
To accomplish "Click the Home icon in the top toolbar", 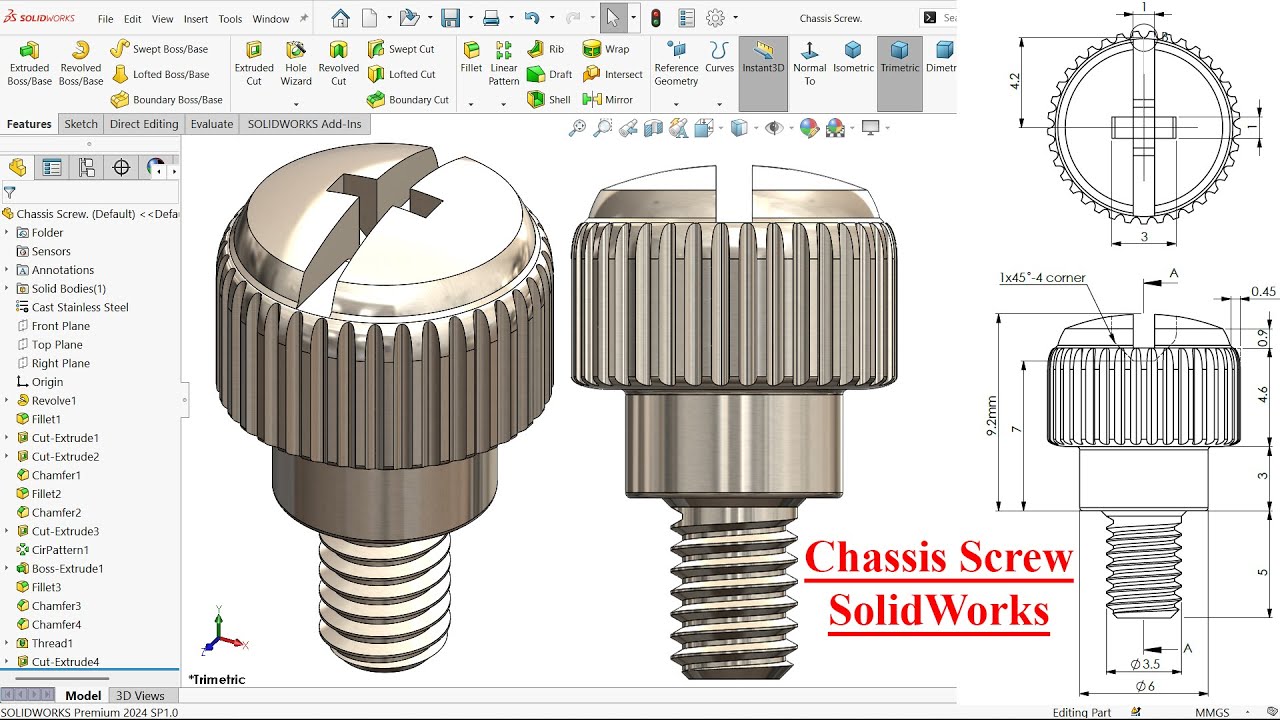I will 341,18.
